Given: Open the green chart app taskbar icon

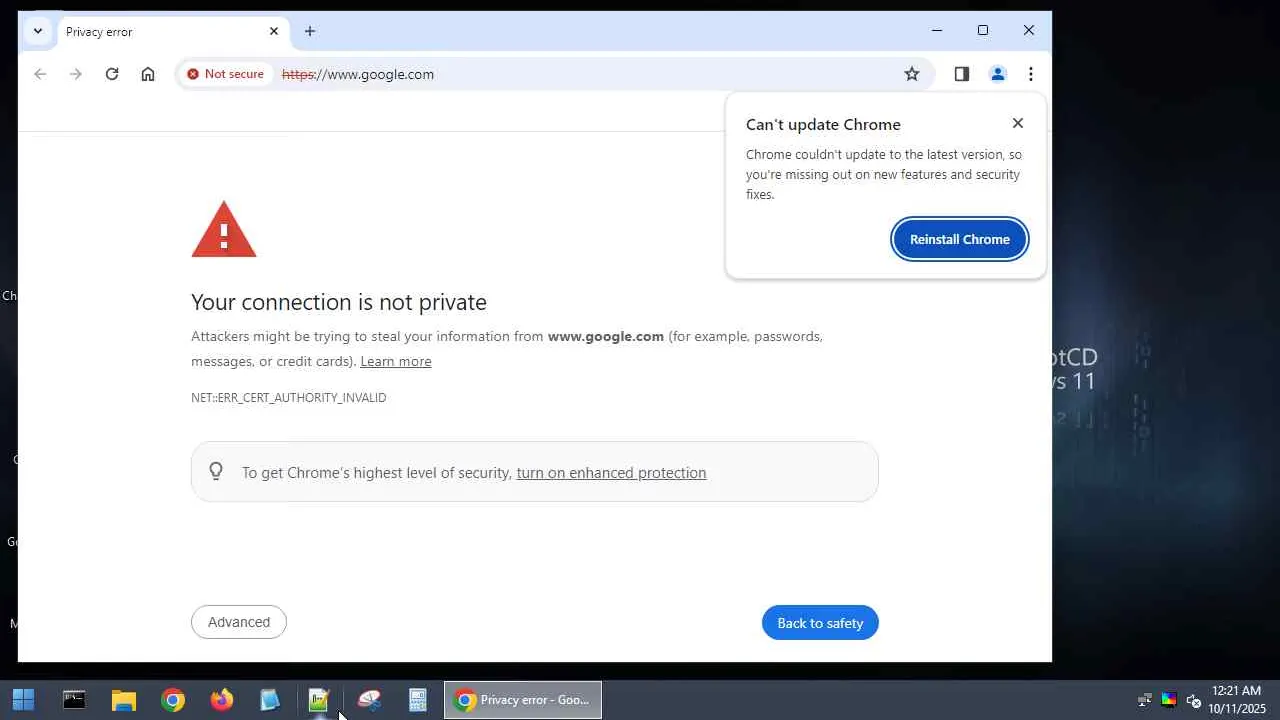Looking at the screenshot, I should point(319,700).
